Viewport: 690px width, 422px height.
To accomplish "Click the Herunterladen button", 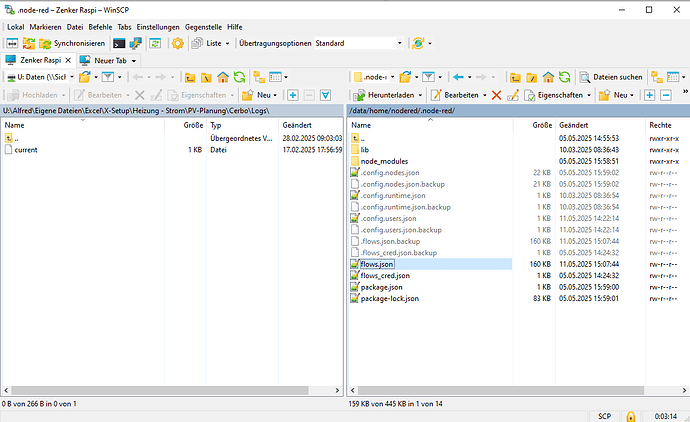I will pos(384,95).
